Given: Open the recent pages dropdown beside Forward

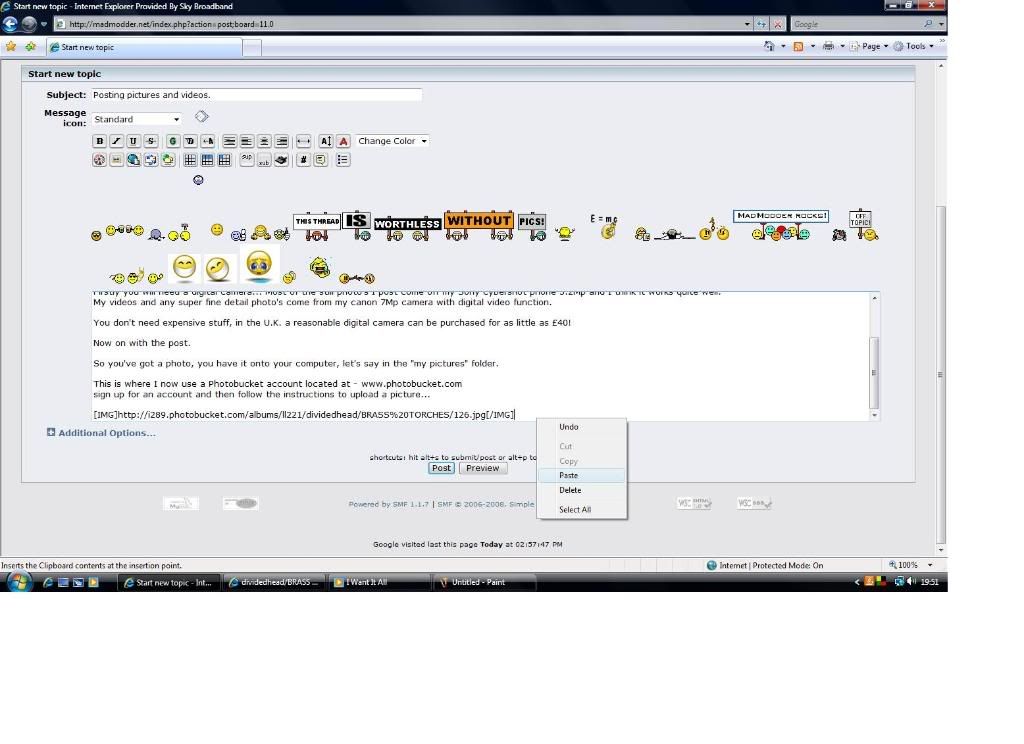Looking at the screenshot, I should 44,24.
